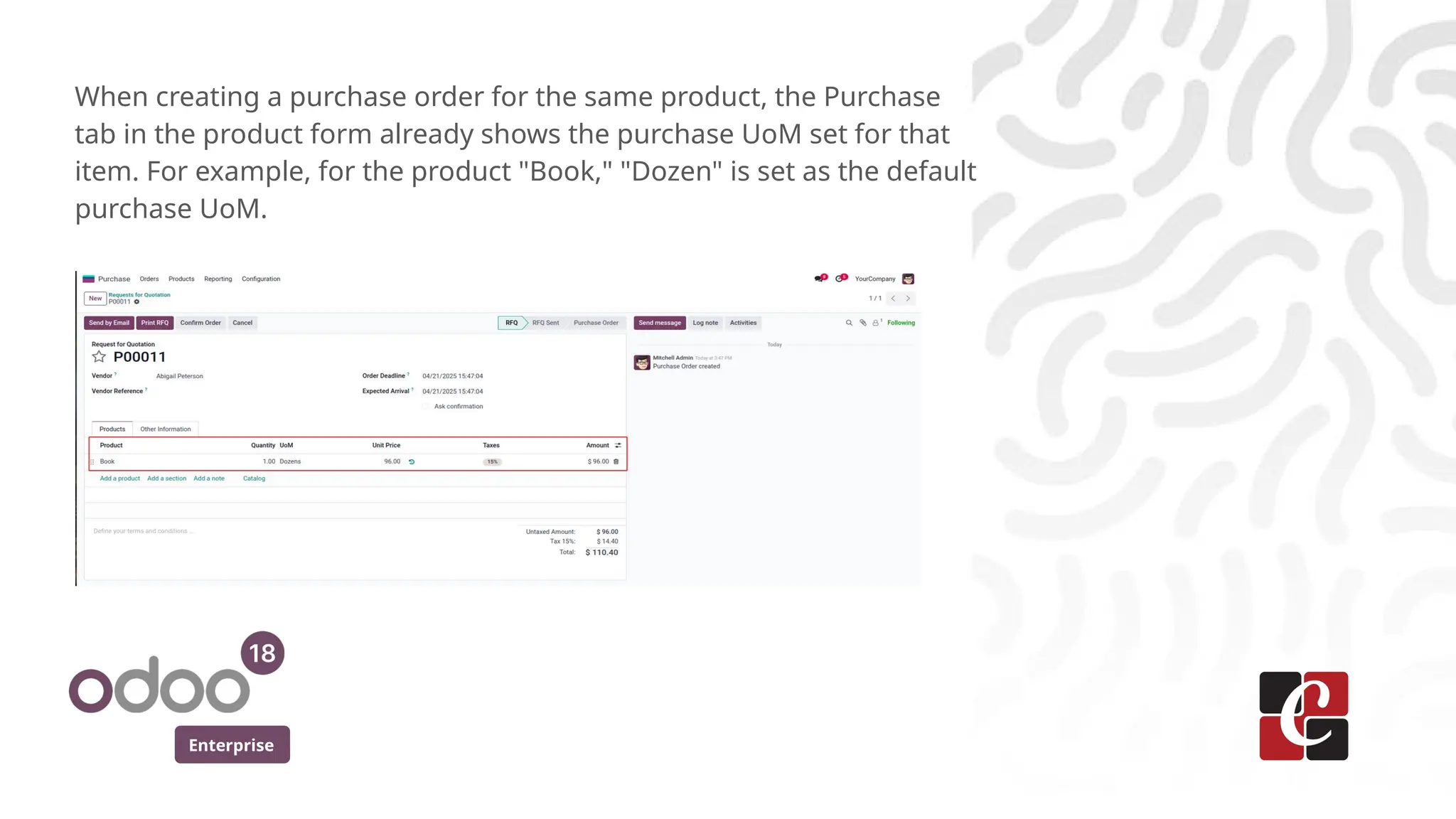Click the Book row drag handle
The image size is (1456, 819).
click(92, 462)
